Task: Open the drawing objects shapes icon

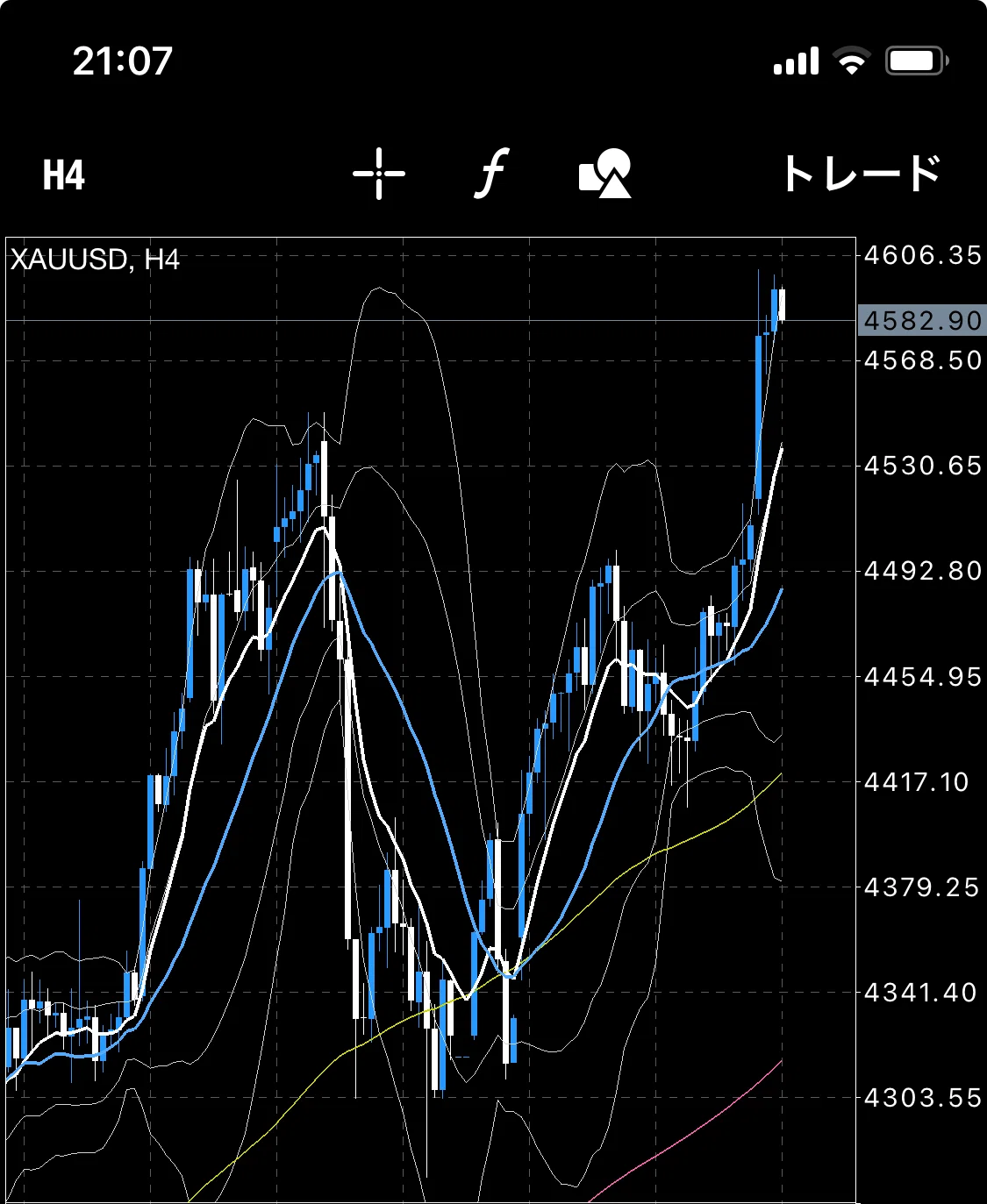Action: [605, 174]
